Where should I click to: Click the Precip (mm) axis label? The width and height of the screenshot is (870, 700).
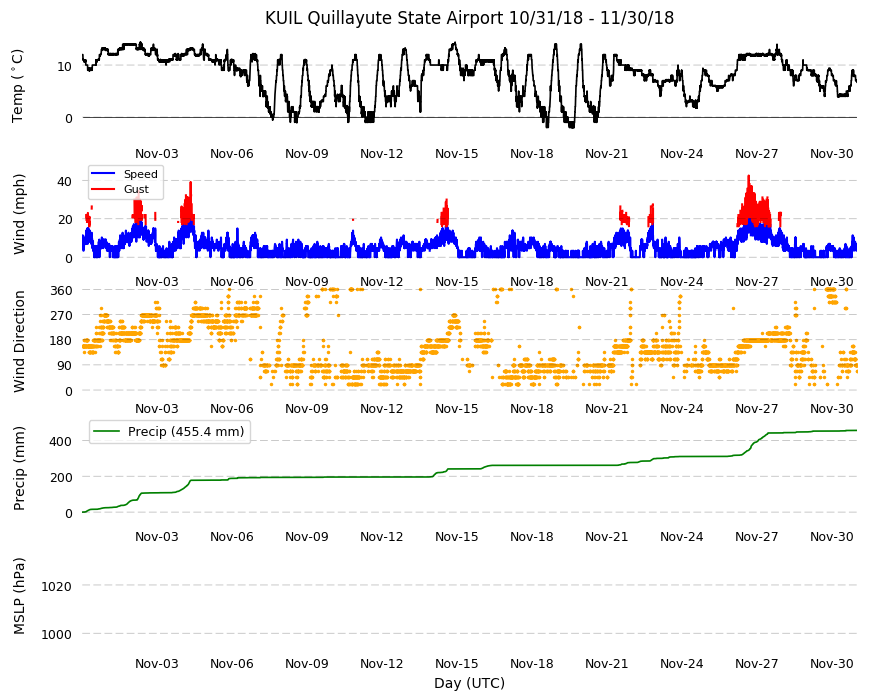coord(19,468)
